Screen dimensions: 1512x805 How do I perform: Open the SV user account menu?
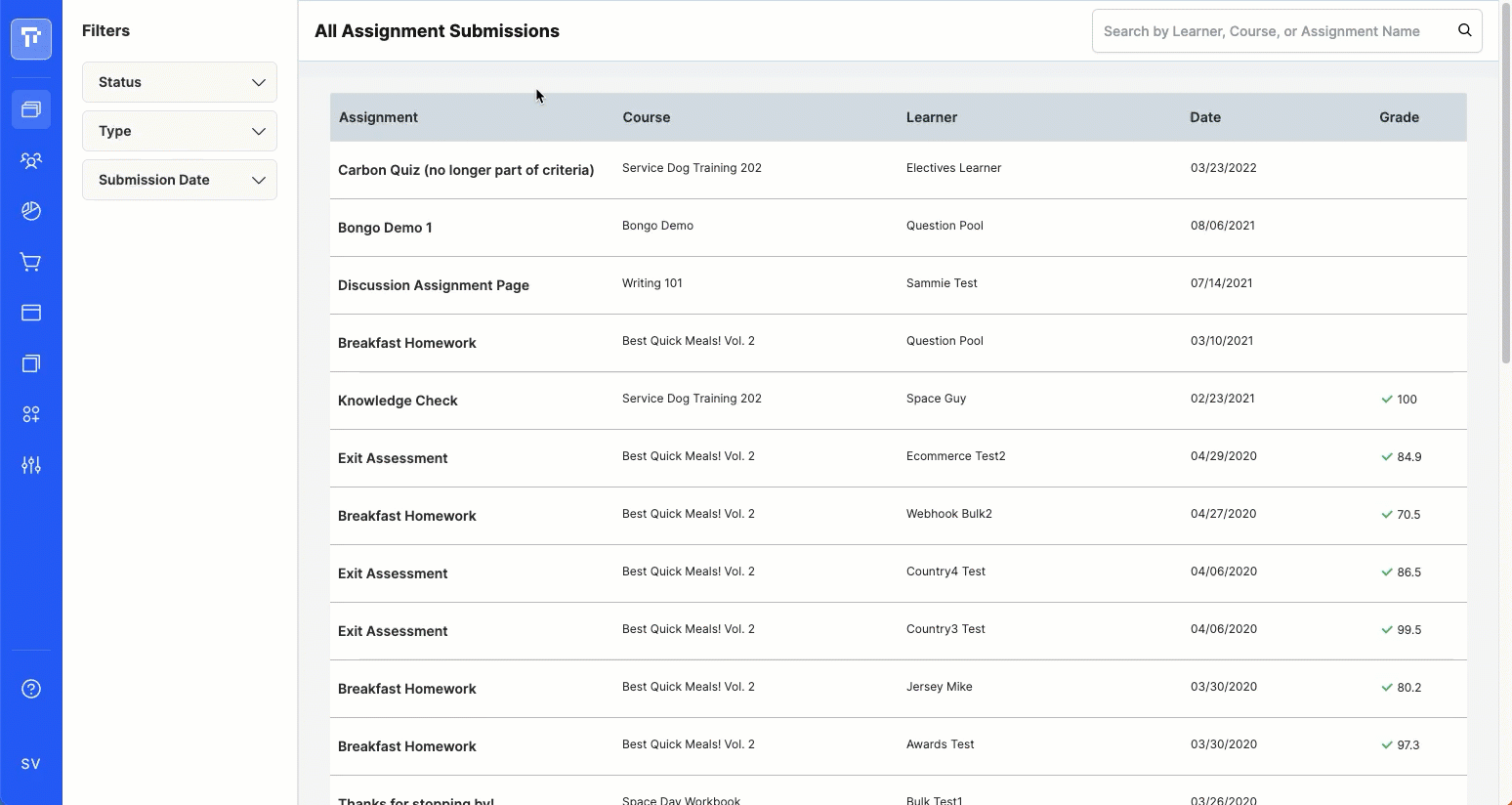click(31, 764)
